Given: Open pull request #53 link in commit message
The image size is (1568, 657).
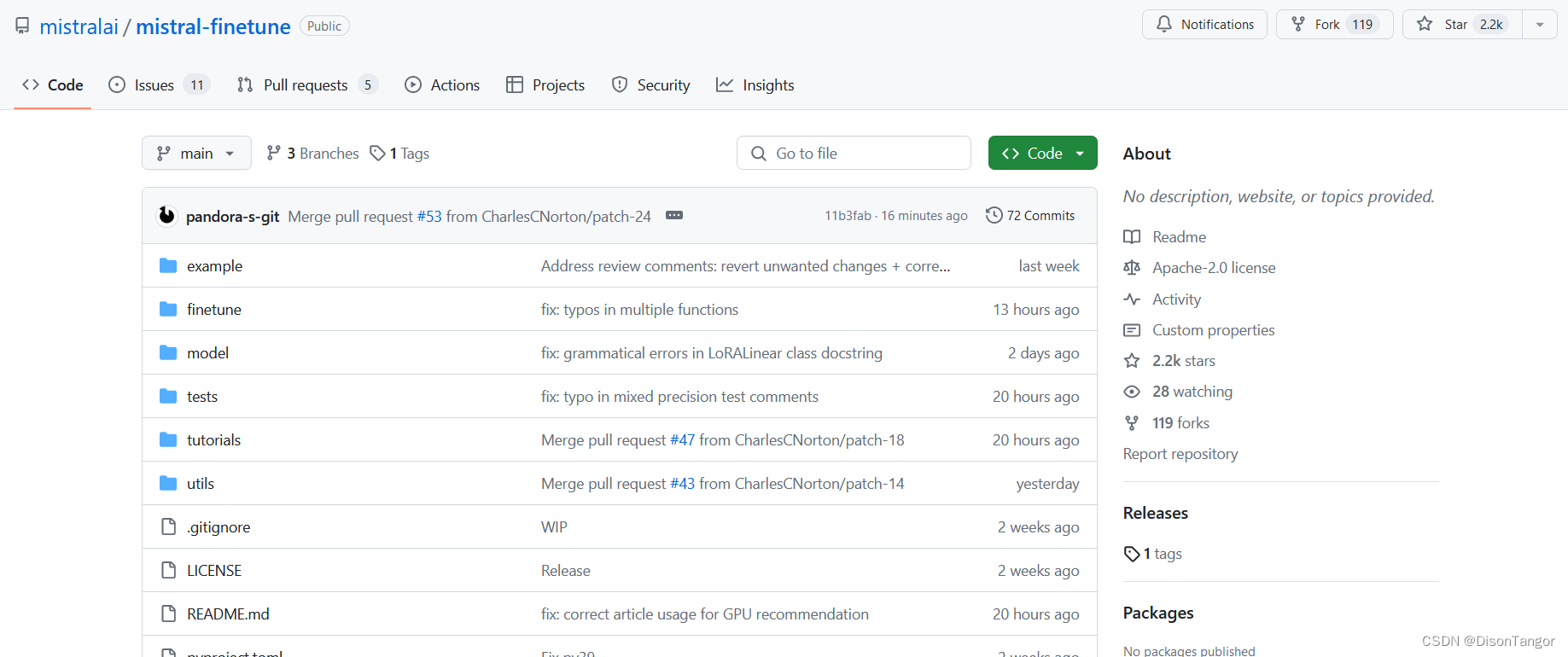Looking at the screenshot, I should tap(429, 217).
